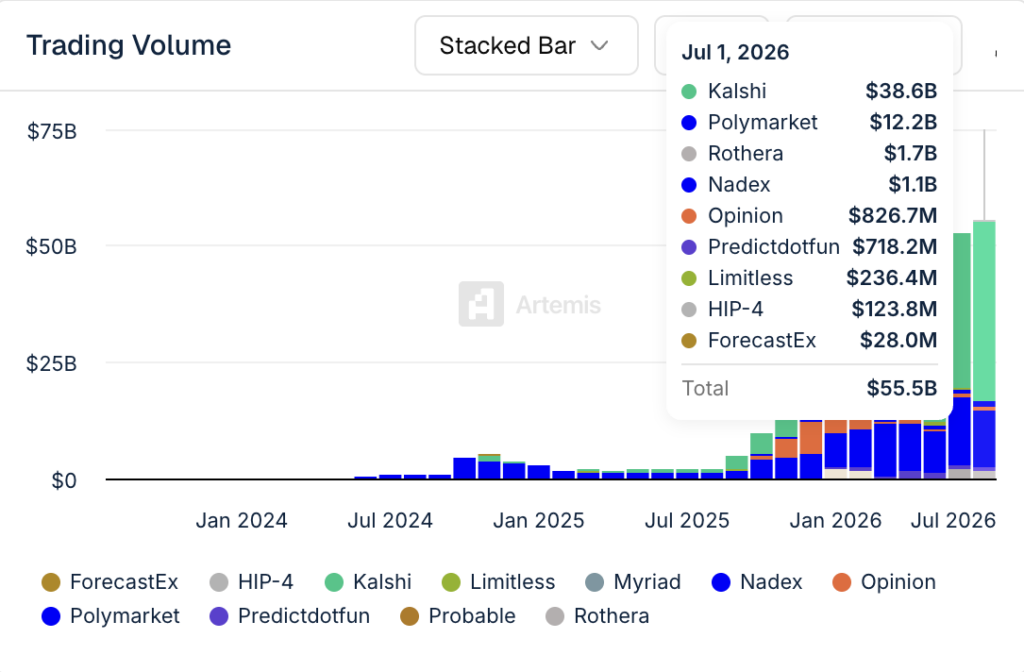Click the Jan 2026 x-axis label
This screenshot has width=1024, height=672.
click(x=835, y=520)
